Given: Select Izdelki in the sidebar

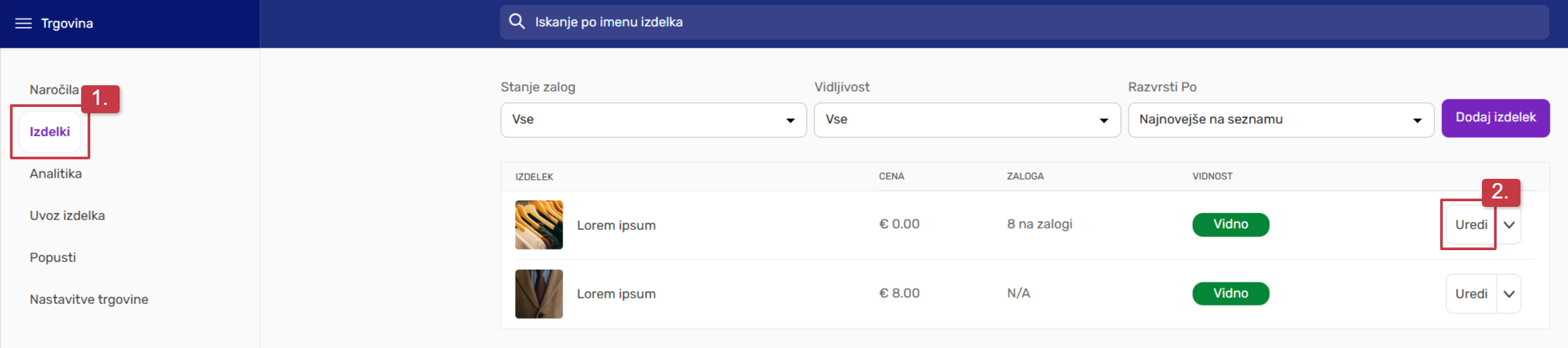Looking at the screenshot, I should coord(50,131).
